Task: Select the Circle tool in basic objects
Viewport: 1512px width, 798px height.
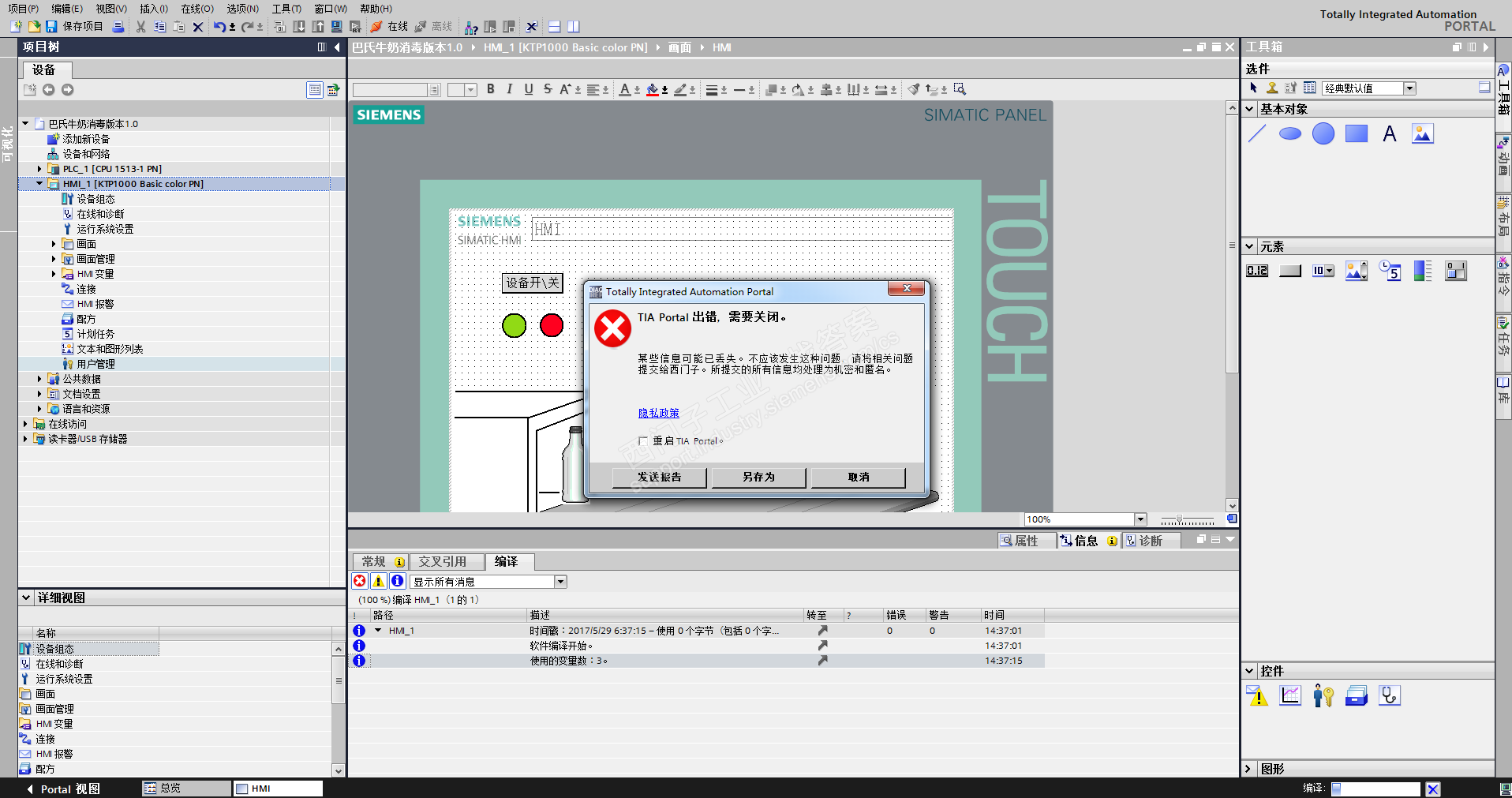Action: coord(1323,134)
